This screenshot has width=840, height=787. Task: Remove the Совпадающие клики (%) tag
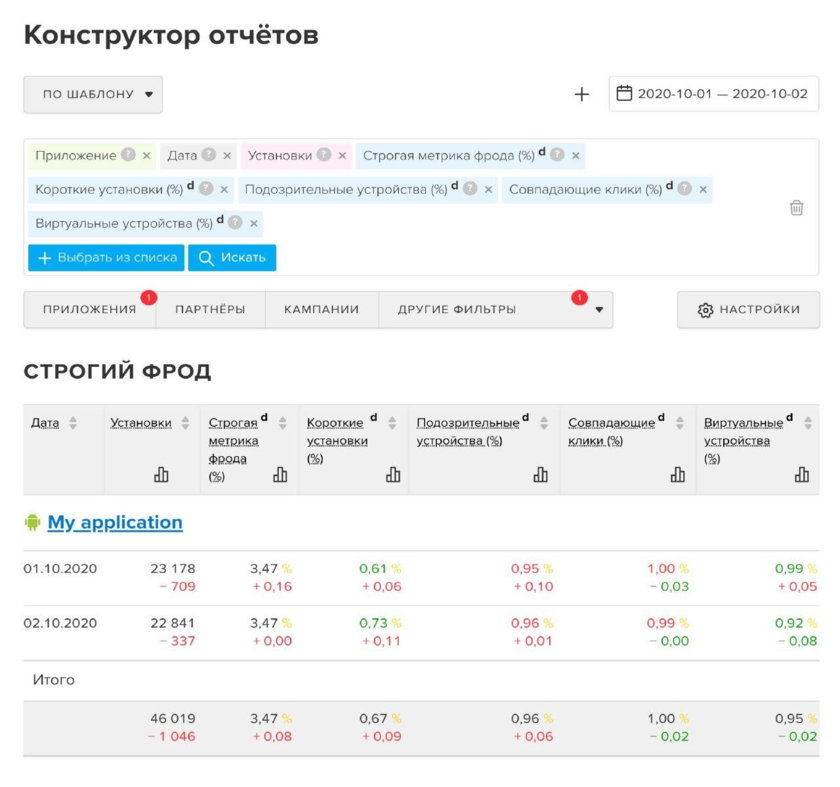(703, 189)
